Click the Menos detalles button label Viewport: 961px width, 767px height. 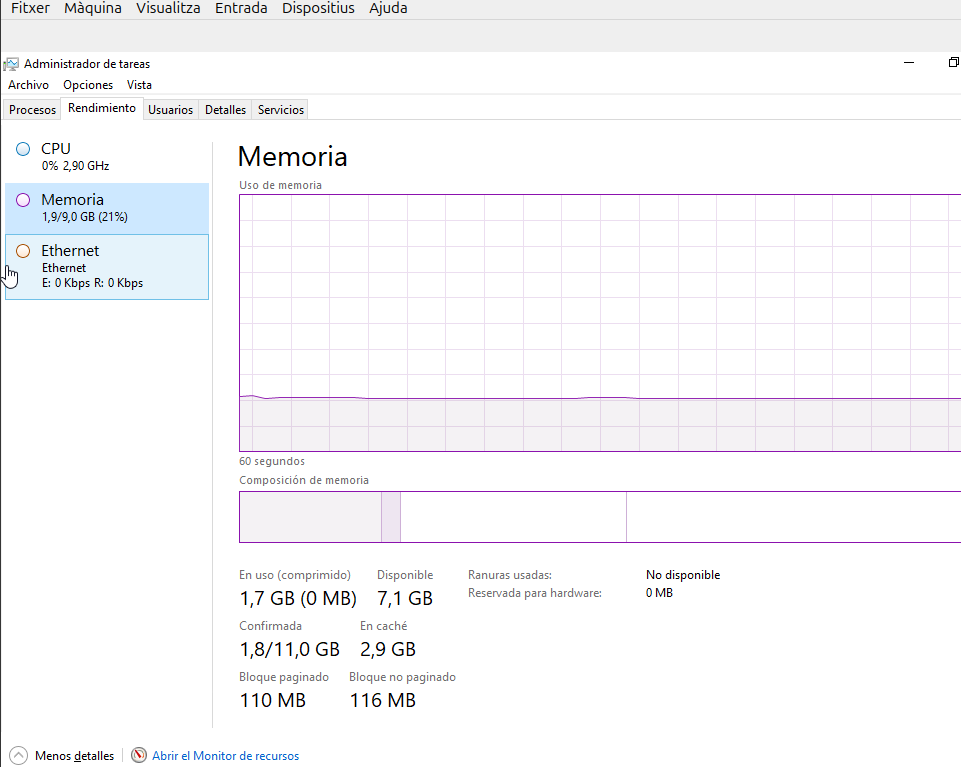click(x=74, y=756)
